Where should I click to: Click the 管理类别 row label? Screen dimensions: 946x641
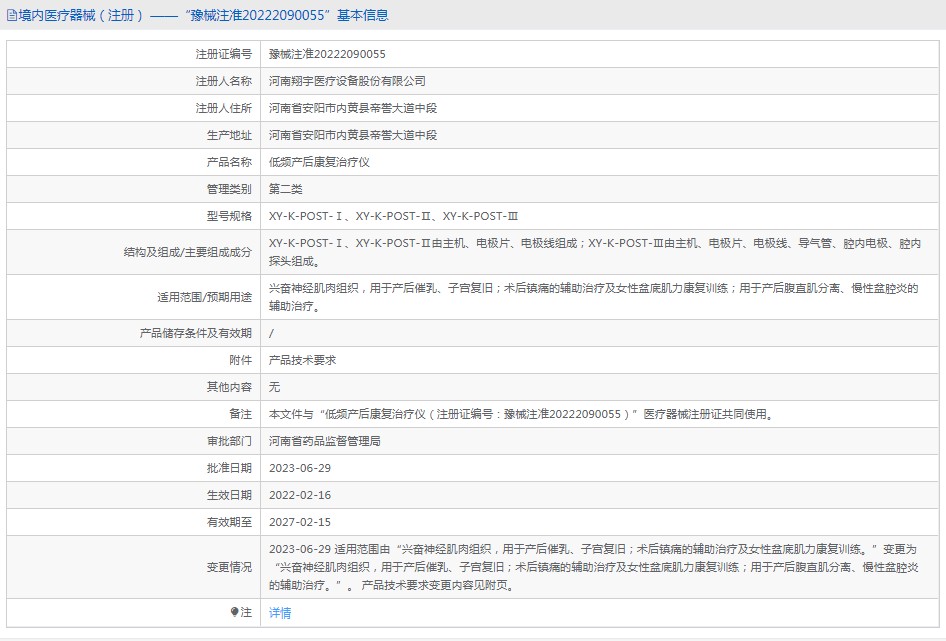229,189
